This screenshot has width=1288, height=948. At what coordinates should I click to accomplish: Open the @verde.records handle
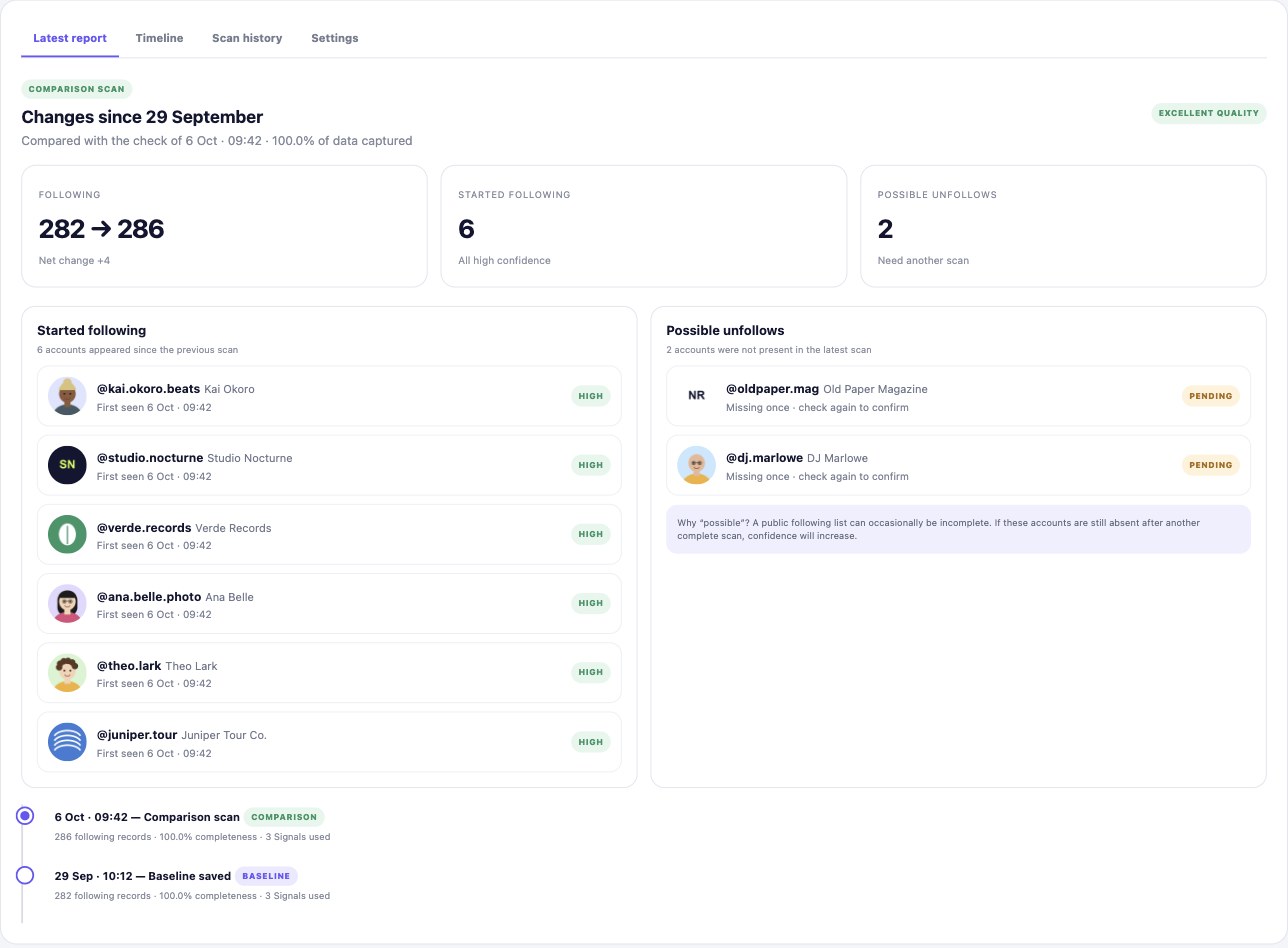pos(144,527)
